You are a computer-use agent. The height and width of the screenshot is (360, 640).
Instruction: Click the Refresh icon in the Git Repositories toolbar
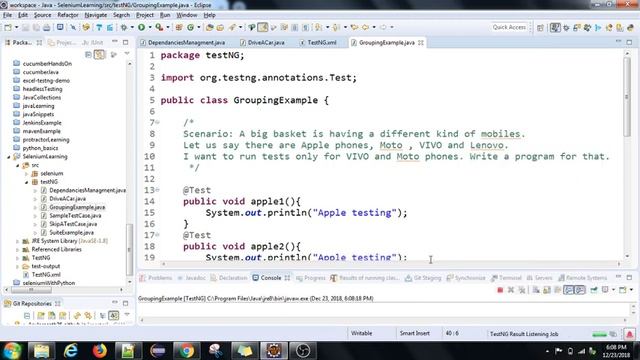coord(77,316)
